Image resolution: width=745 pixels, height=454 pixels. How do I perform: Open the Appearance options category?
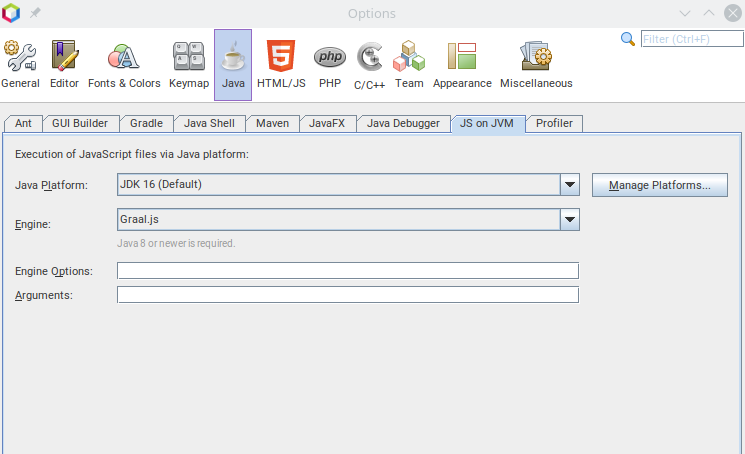coord(462,65)
